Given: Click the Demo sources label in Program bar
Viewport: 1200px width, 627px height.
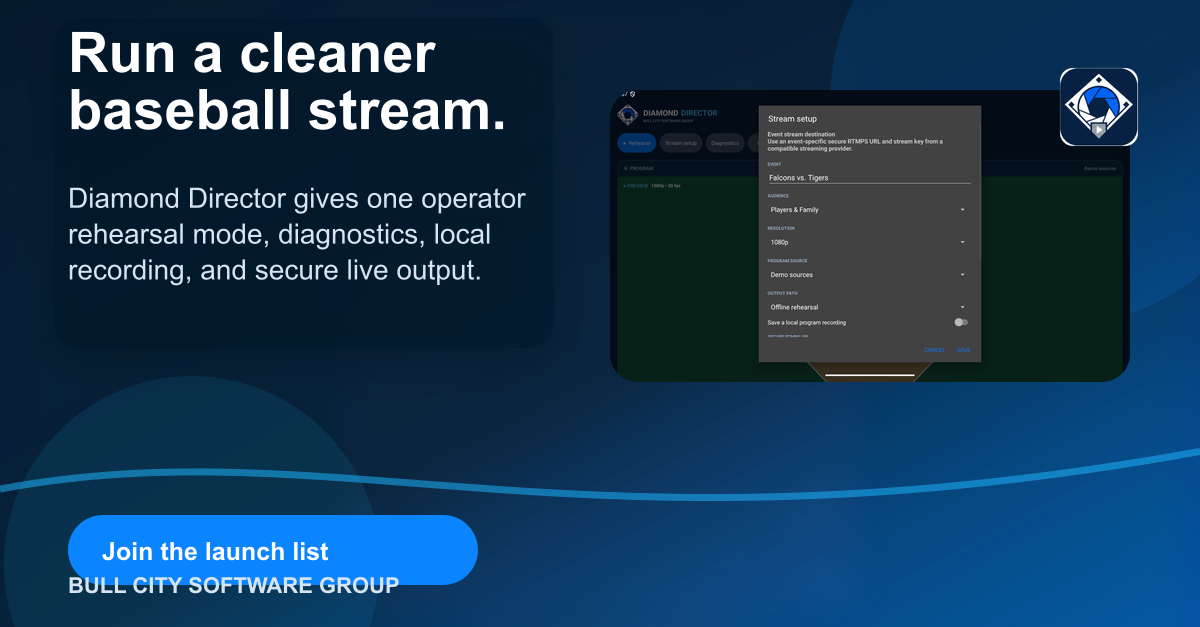Looking at the screenshot, I should pos(1100,168).
